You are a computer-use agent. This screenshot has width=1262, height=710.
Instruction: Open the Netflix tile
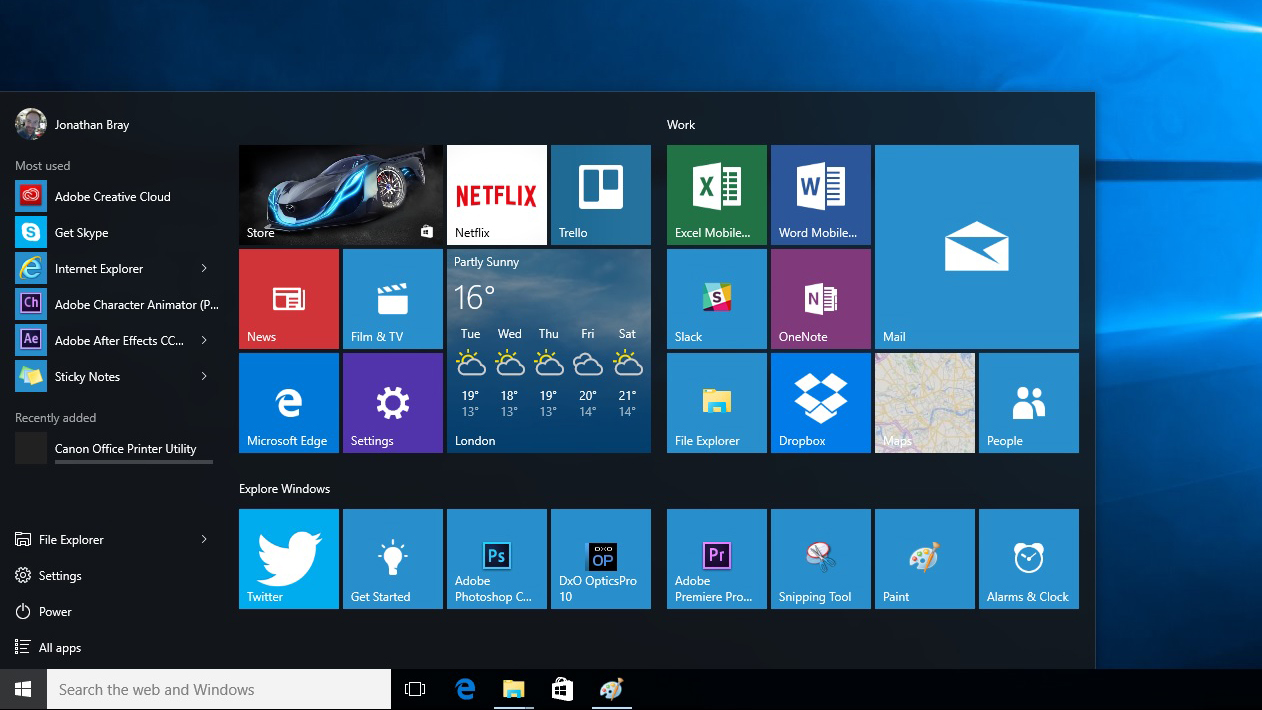(497, 194)
